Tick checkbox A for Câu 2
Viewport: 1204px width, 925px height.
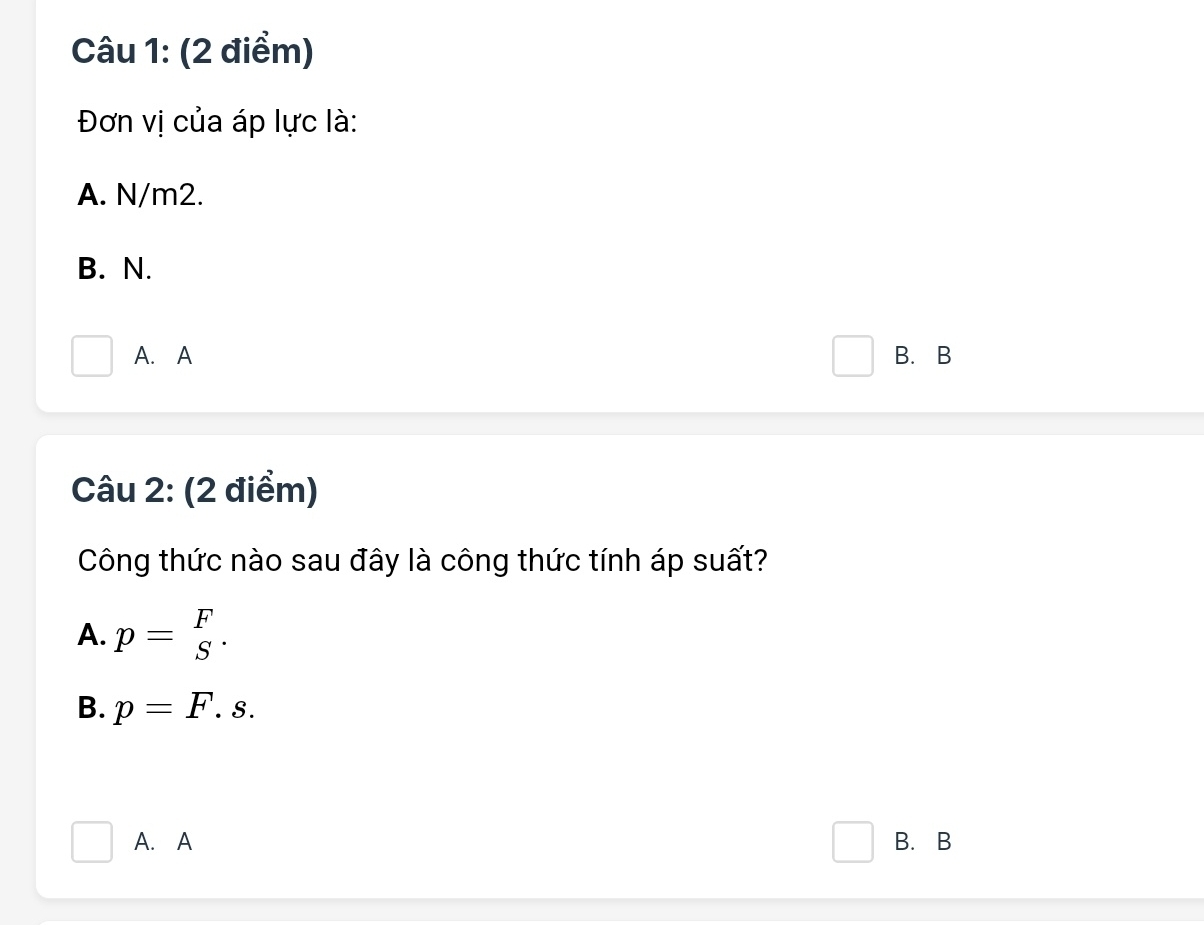pyautogui.click(x=92, y=842)
